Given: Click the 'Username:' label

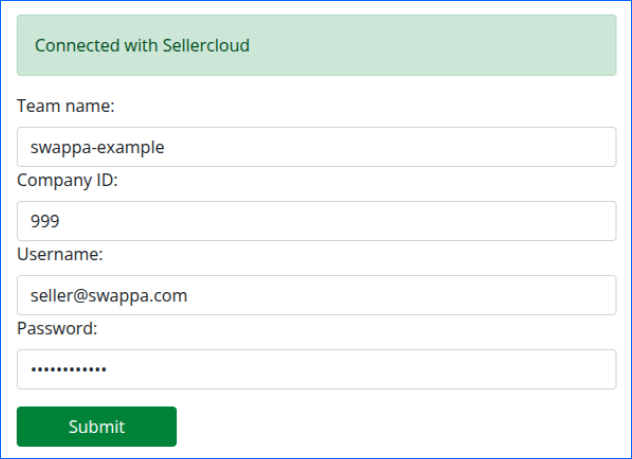Looking at the screenshot, I should pos(60,254).
